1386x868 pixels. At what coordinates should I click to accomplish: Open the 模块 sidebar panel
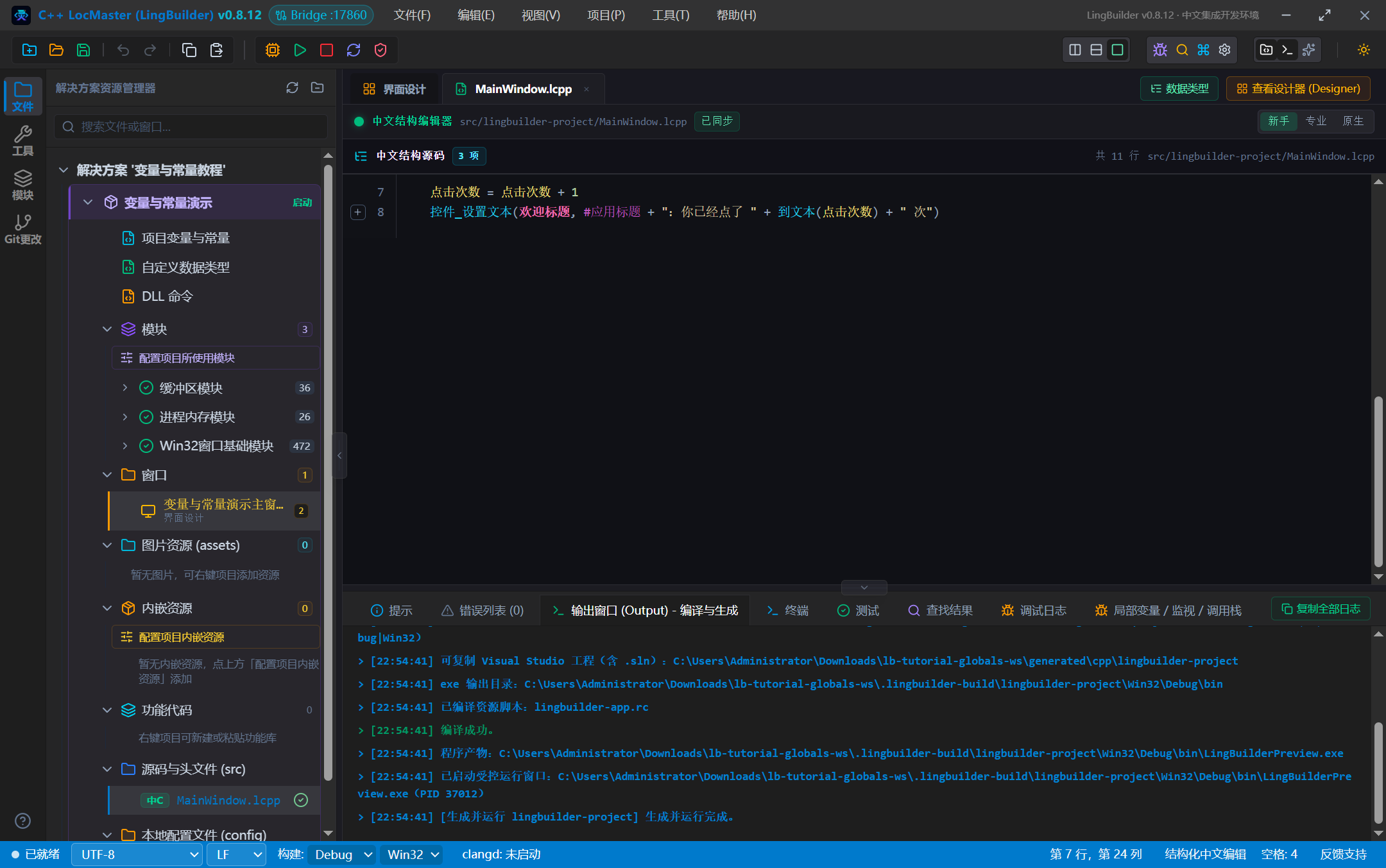[23, 185]
